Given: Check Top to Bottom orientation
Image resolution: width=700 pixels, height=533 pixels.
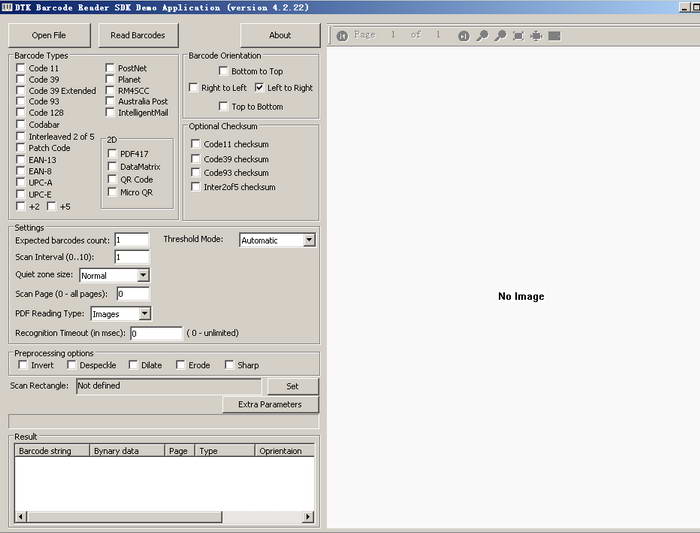Looking at the screenshot, I should click(223, 106).
